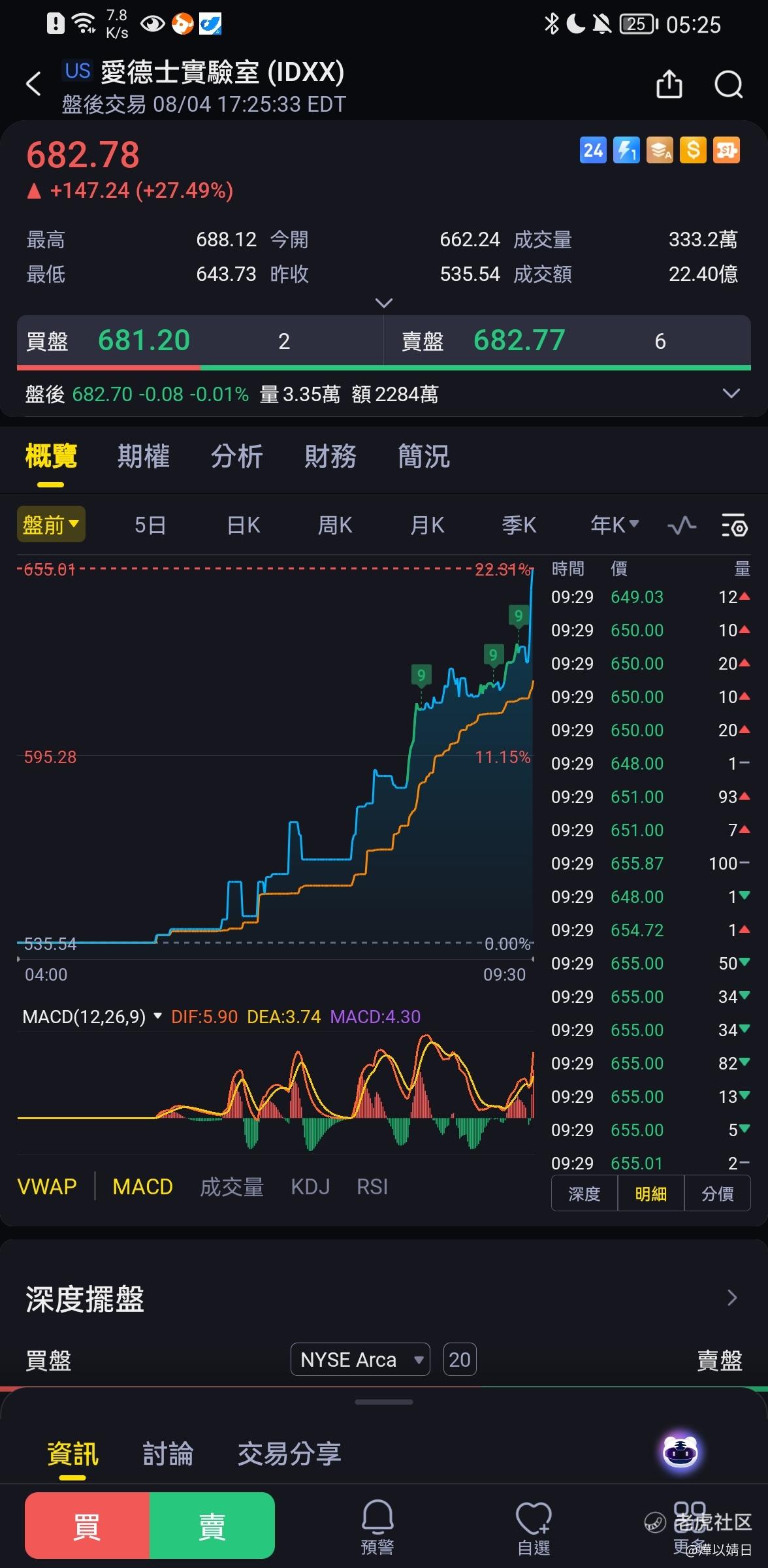
Task: Toggle the KDJ indicator
Action: [x=310, y=1186]
